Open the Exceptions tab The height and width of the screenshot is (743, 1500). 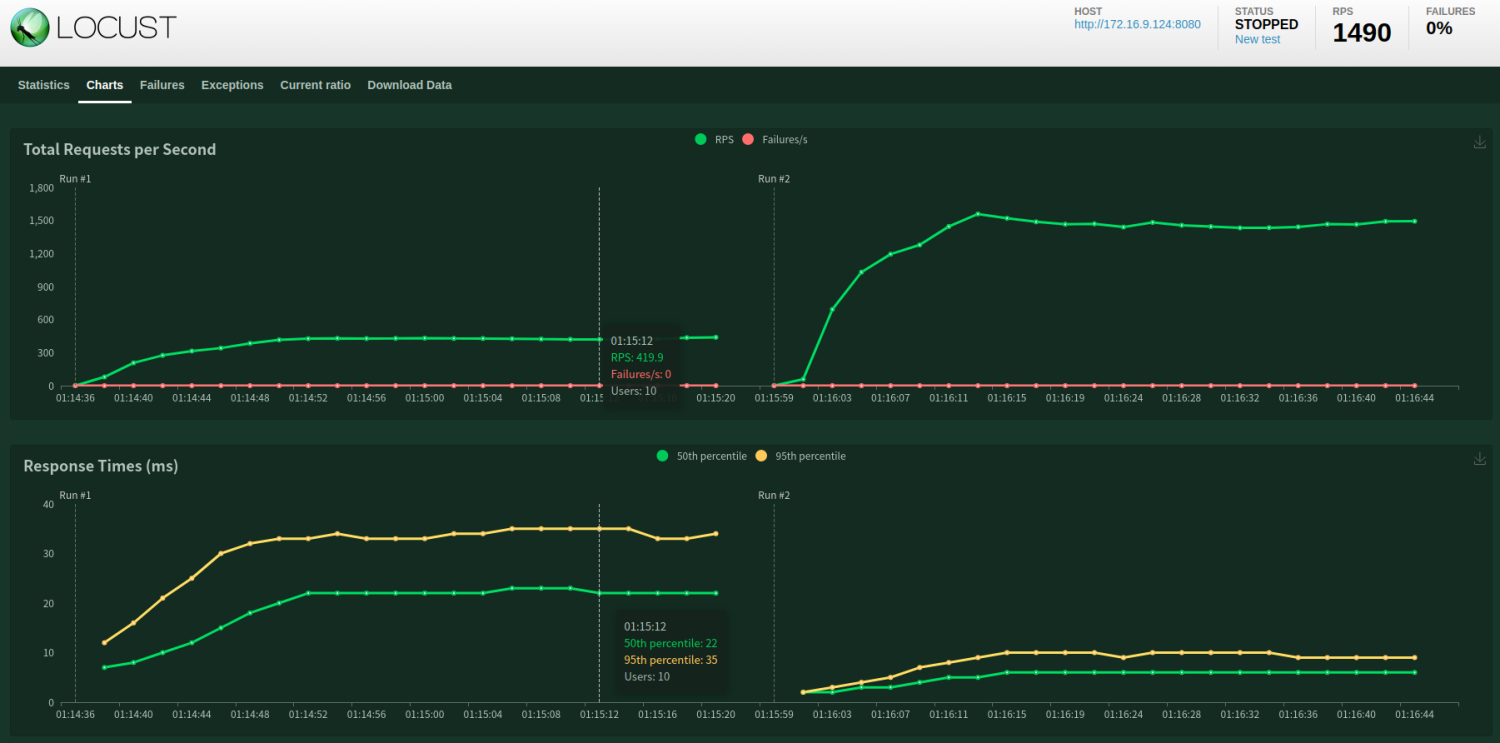click(232, 85)
